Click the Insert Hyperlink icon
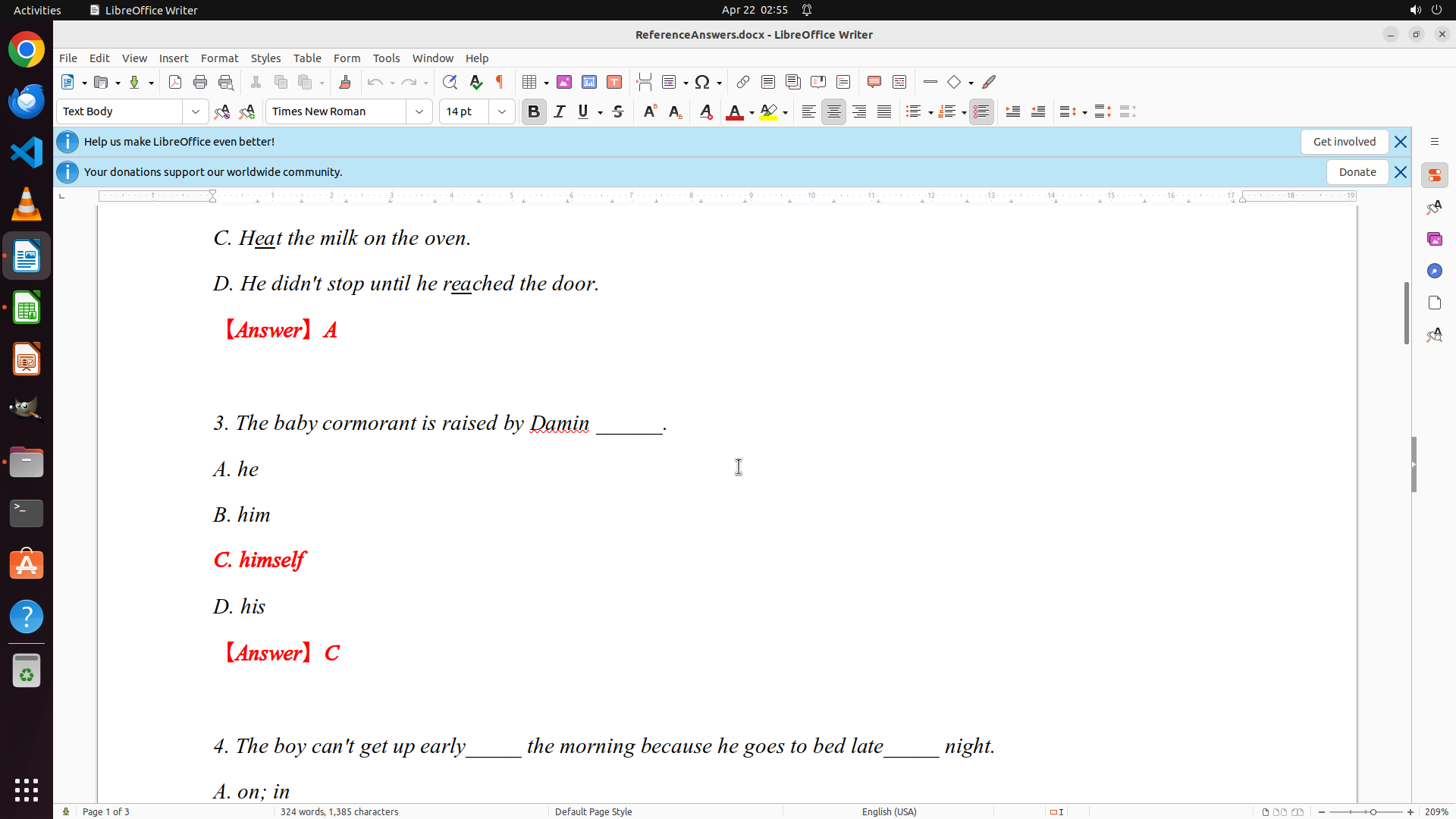This screenshot has width=1456, height=819. point(743,82)
